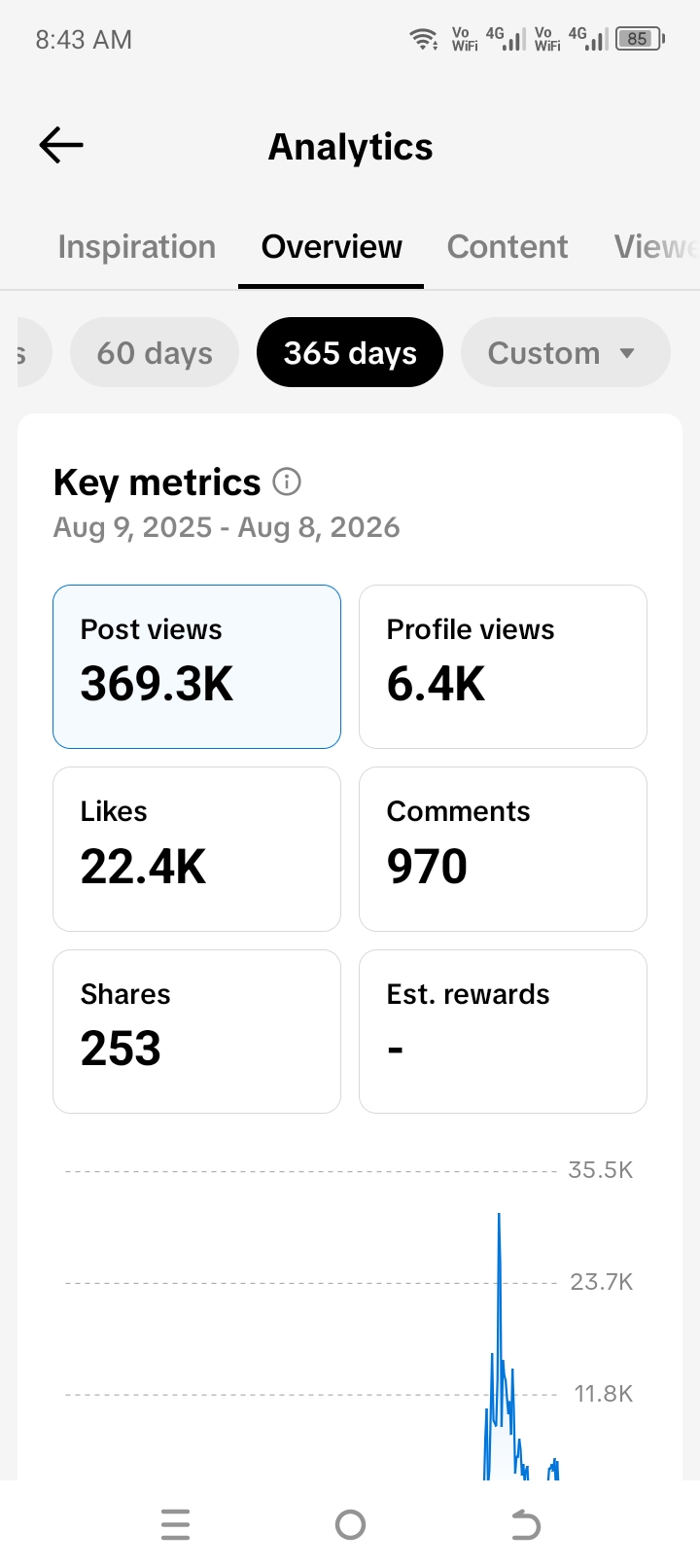Screen dimensions: 700x1568
Task: Select the 365 days range
Action: coord(350,352)
